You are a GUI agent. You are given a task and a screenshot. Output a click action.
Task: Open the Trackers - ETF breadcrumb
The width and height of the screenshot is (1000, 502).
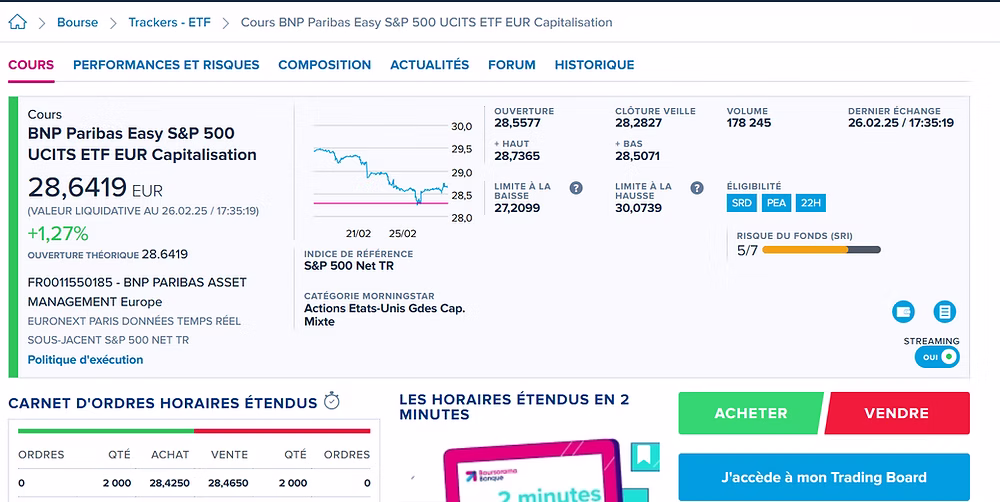[170, 22]
